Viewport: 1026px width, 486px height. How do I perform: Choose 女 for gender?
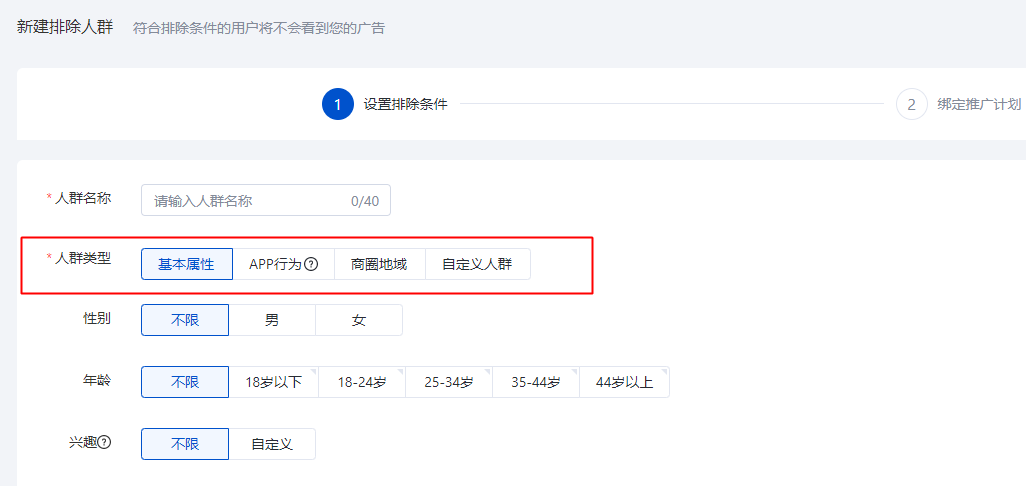(359, 320)
